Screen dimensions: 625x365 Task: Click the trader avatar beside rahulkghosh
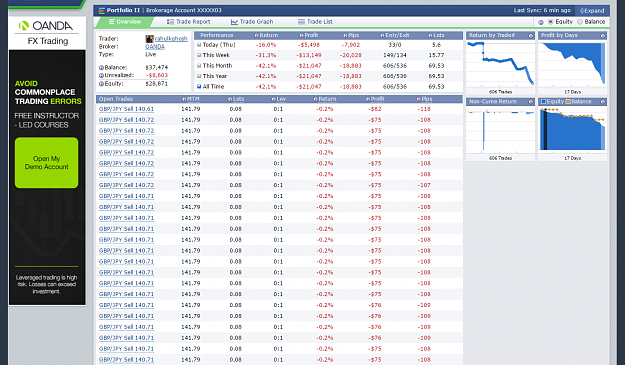coord(149,39)
